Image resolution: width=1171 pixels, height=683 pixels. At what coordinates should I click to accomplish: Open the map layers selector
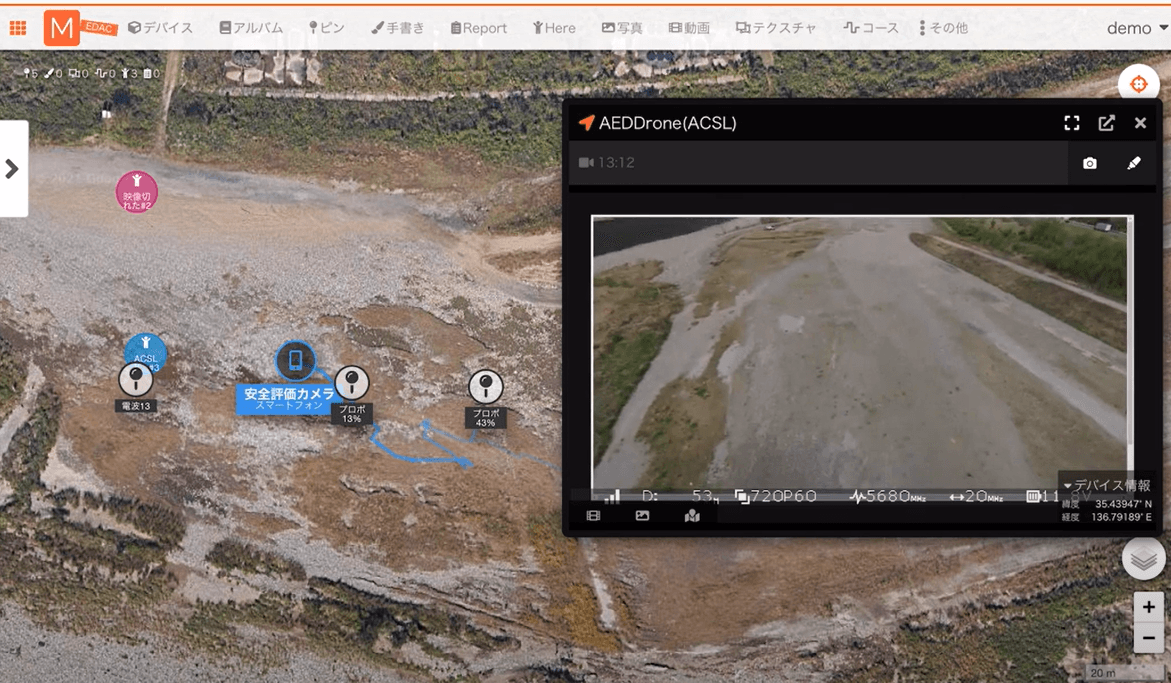[1143, 558]
